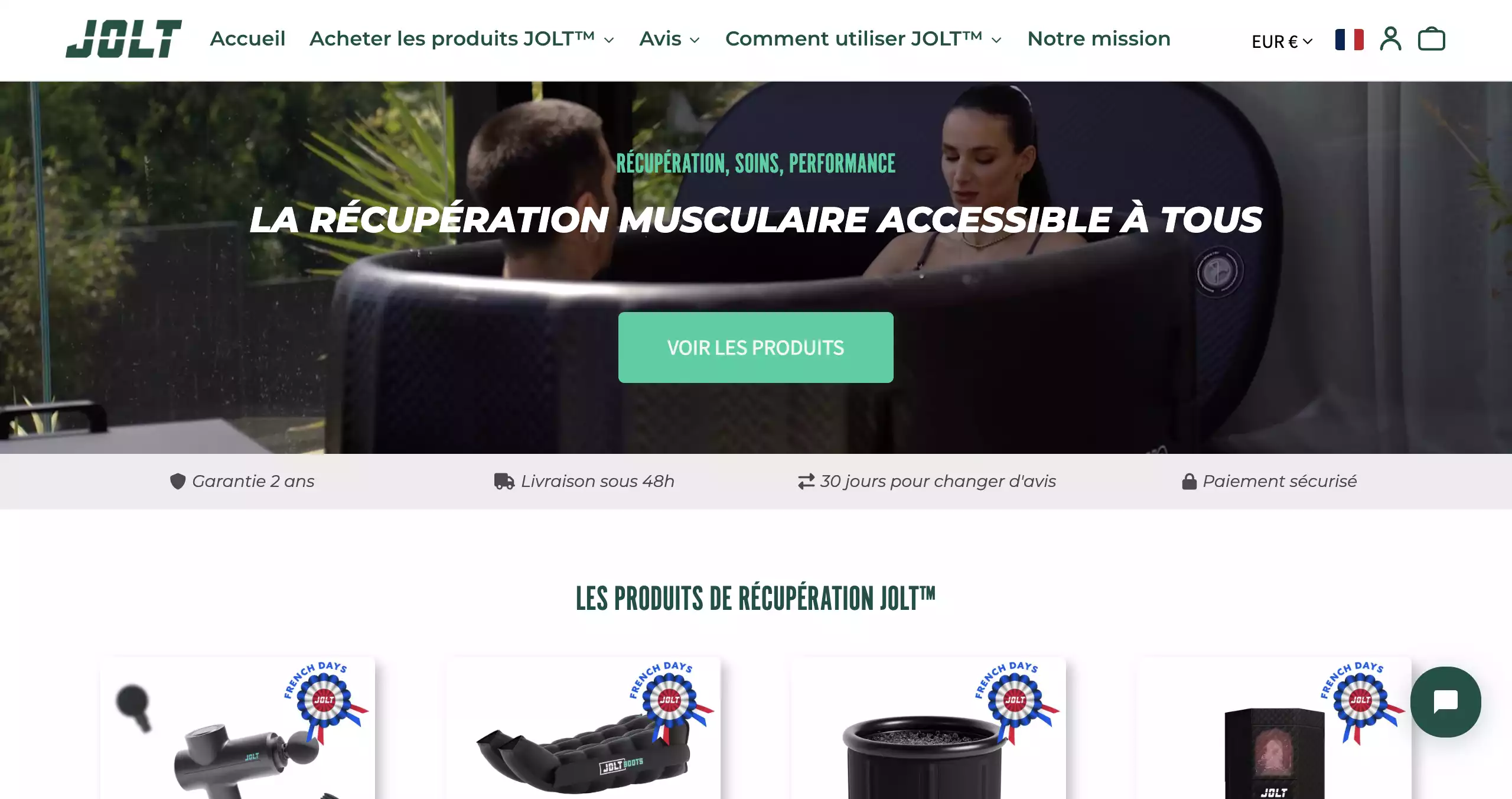Screen dimensions: 1512x799
Task: Open the JOLT Boots product thumbnail
Action: click(x=583, y=728)
